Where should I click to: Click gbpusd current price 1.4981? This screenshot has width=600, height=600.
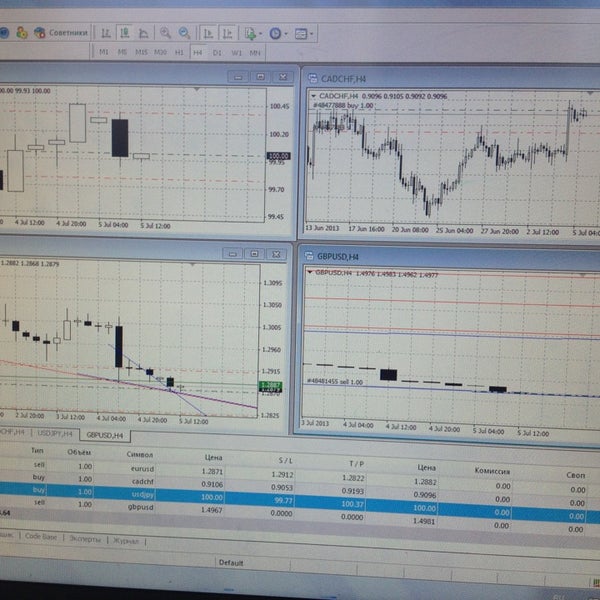tap(424, 521)
